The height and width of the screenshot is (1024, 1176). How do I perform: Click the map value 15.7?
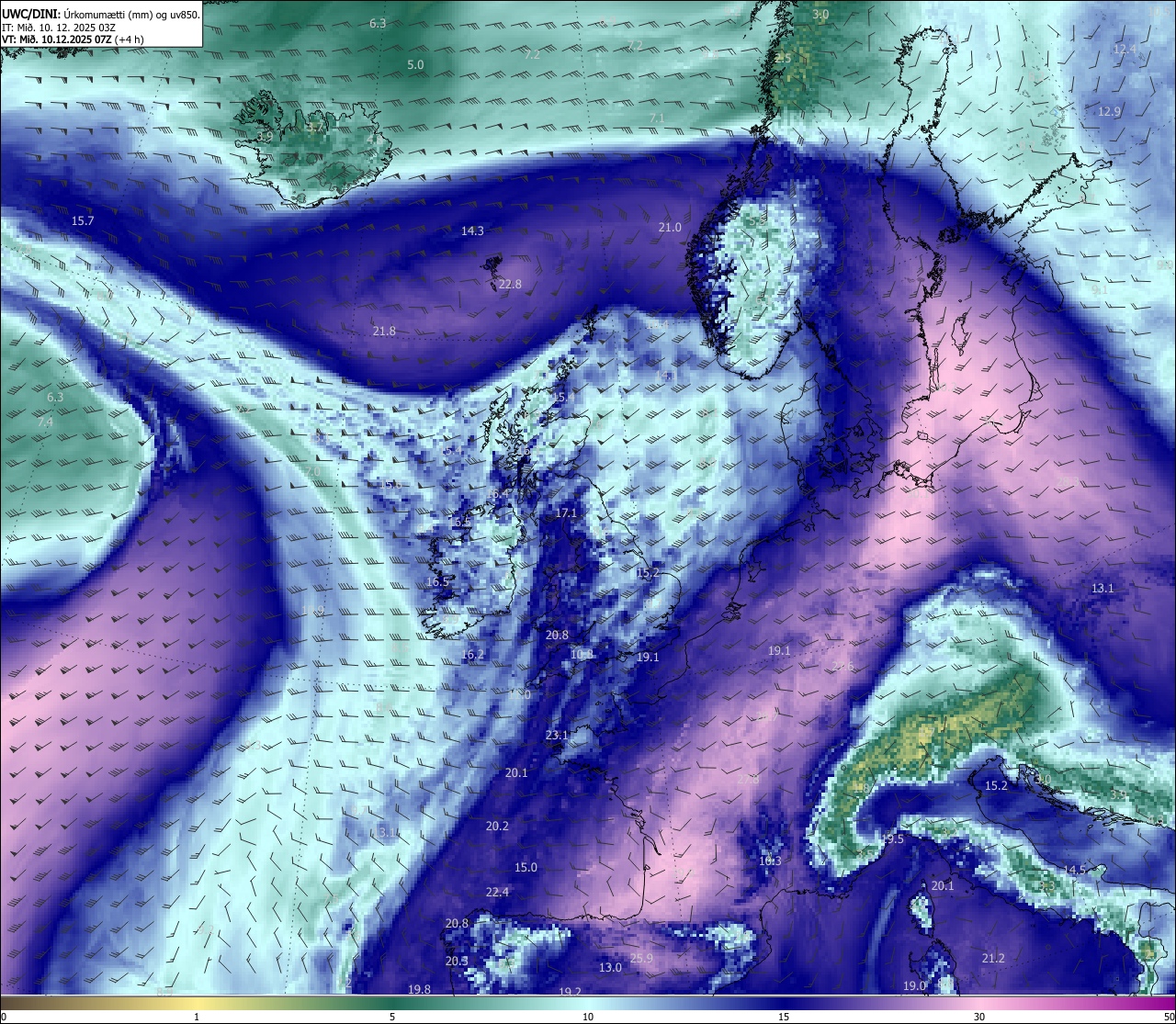point(83,221)
